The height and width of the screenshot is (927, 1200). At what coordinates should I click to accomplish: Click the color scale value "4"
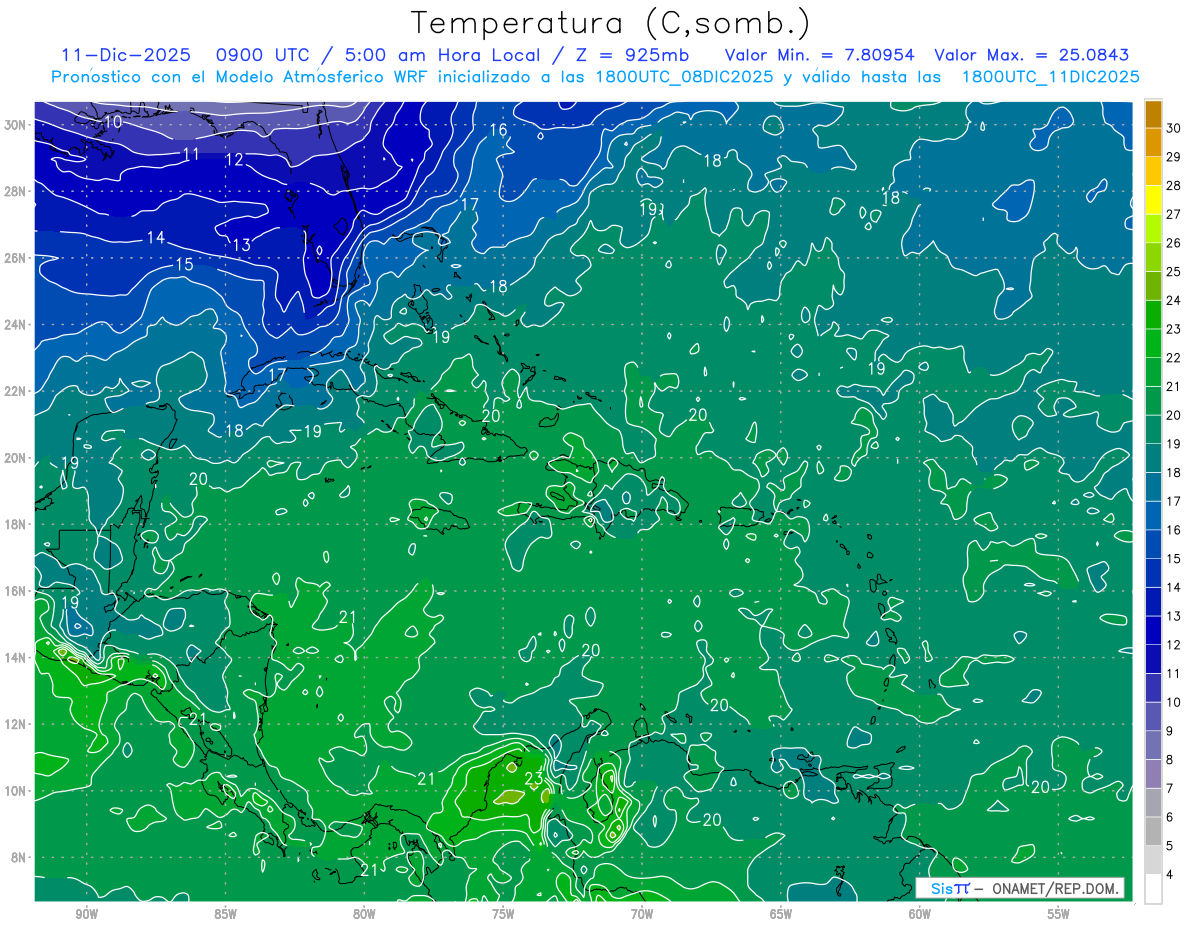click(1170, 875)
